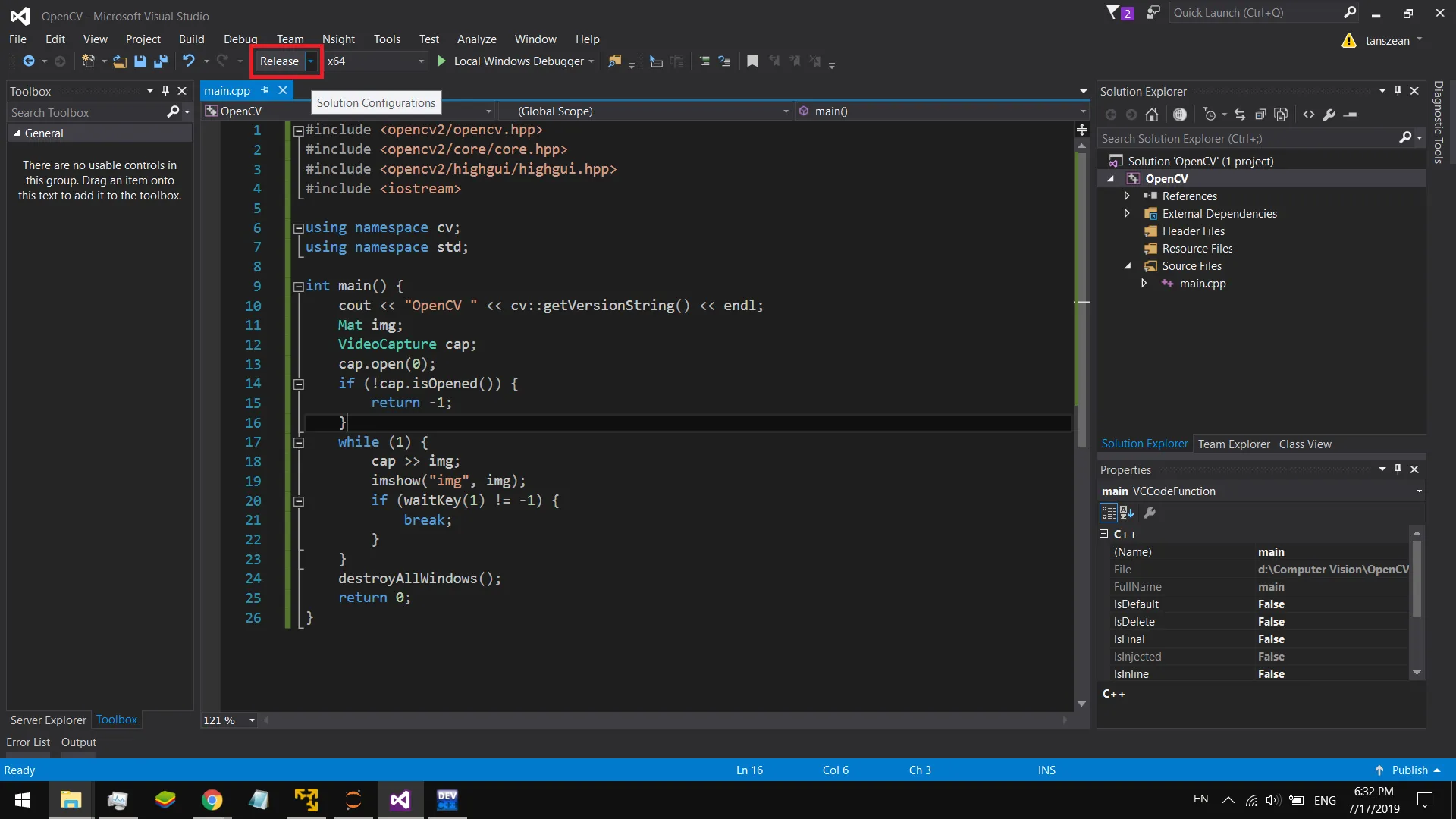
Task: Click the Undo arrow icon
Action: click(x=188, y=61)
